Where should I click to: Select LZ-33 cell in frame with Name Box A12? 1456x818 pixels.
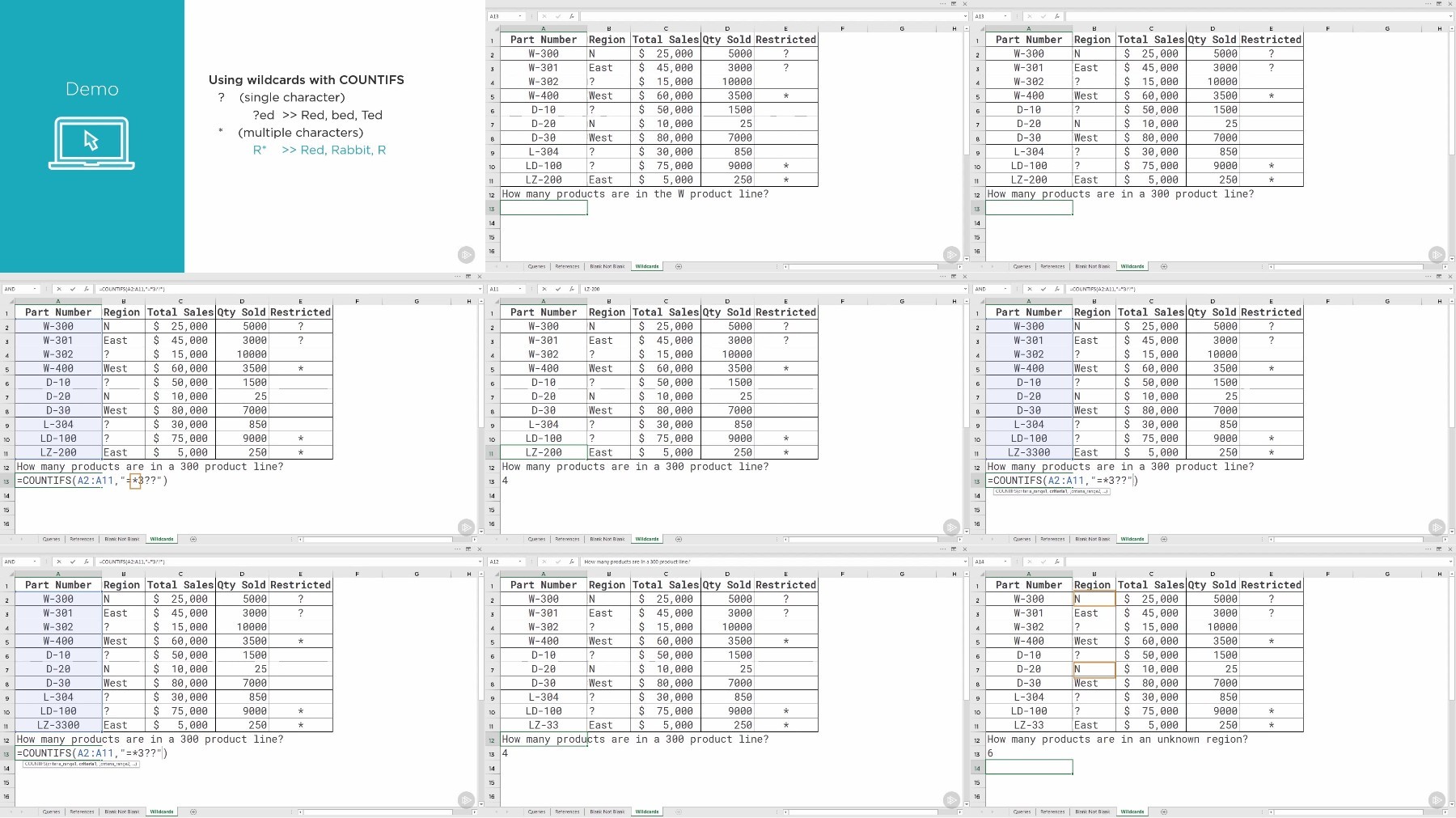[544, 725]
